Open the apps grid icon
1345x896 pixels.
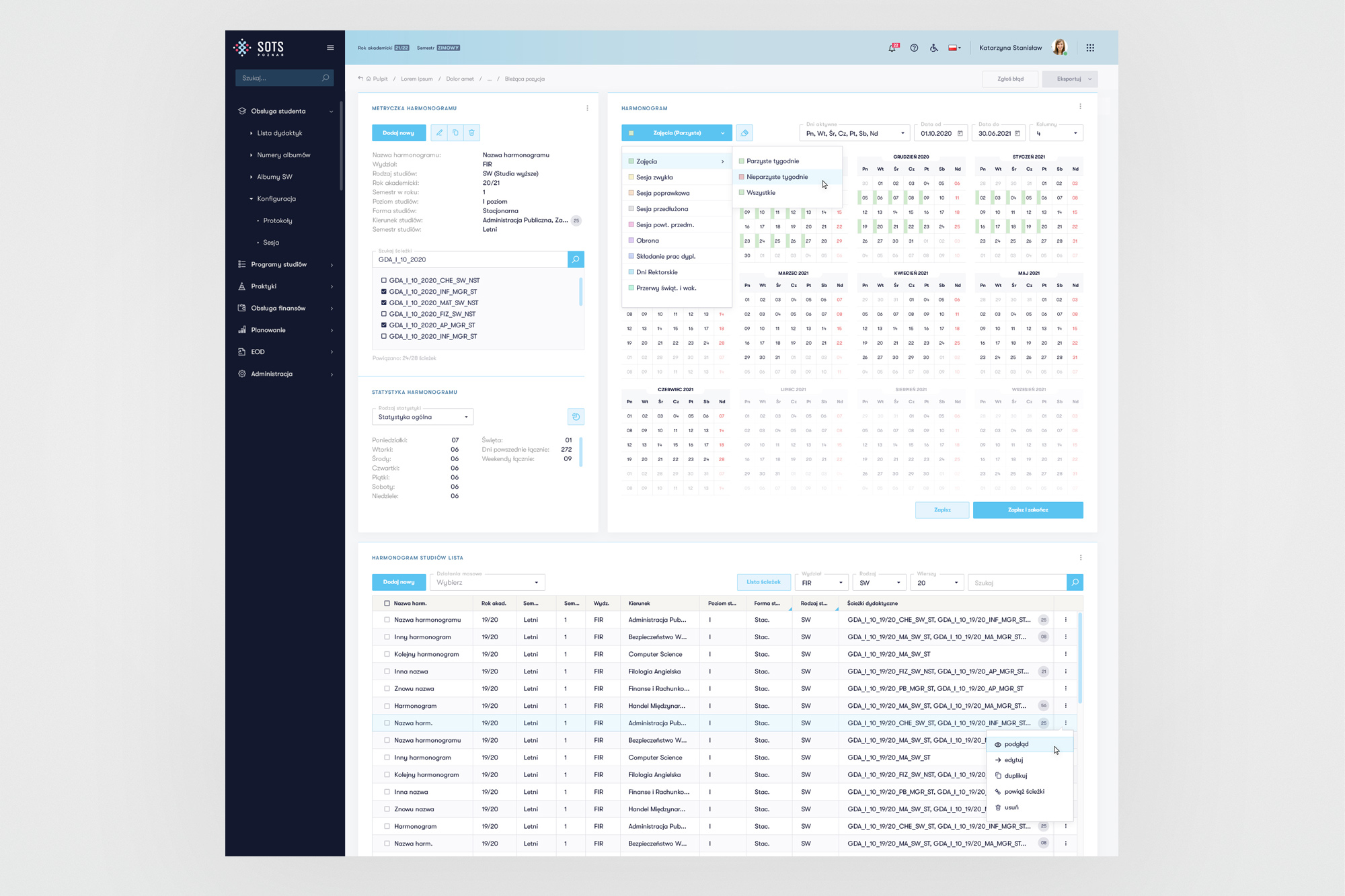pos(1090,48)
